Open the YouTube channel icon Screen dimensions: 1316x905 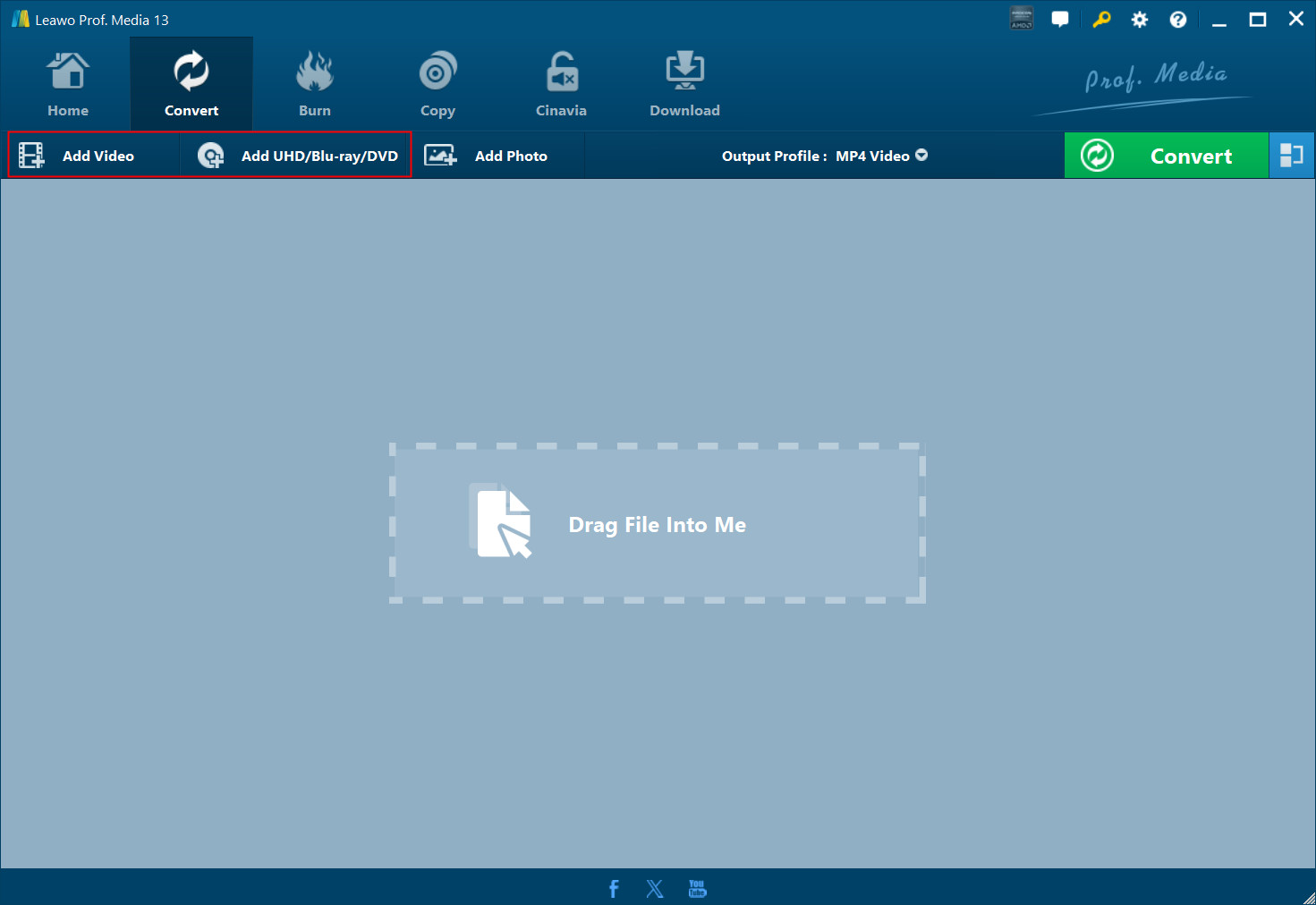pos(697,888)
